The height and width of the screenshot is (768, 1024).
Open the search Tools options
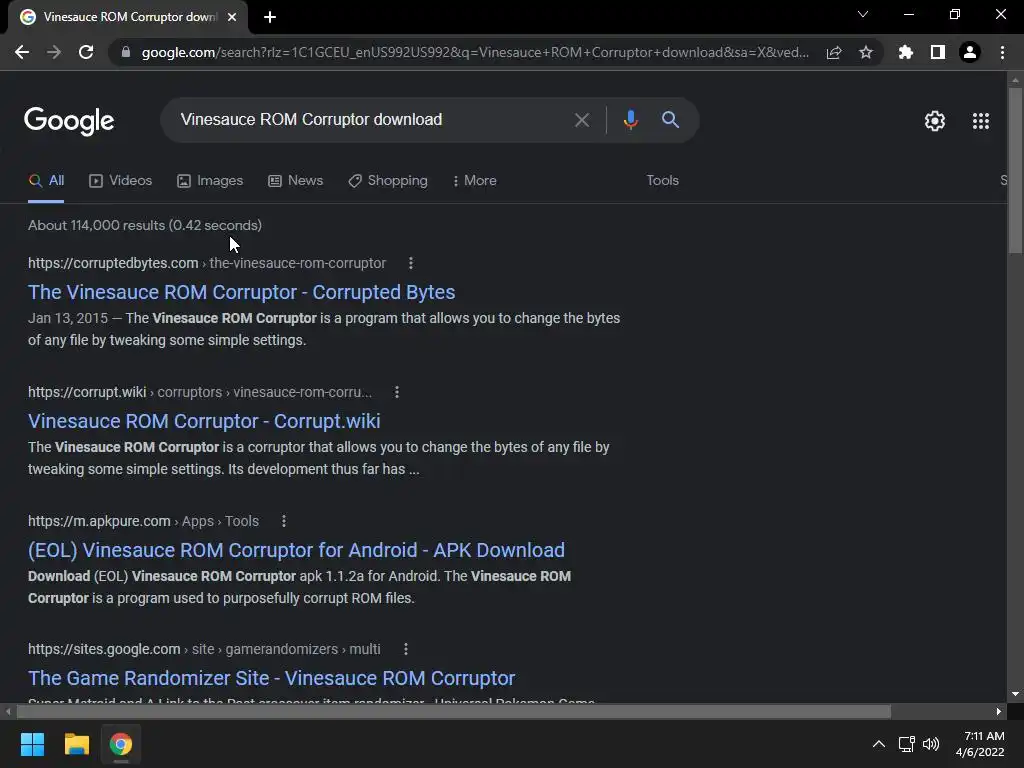662,181
